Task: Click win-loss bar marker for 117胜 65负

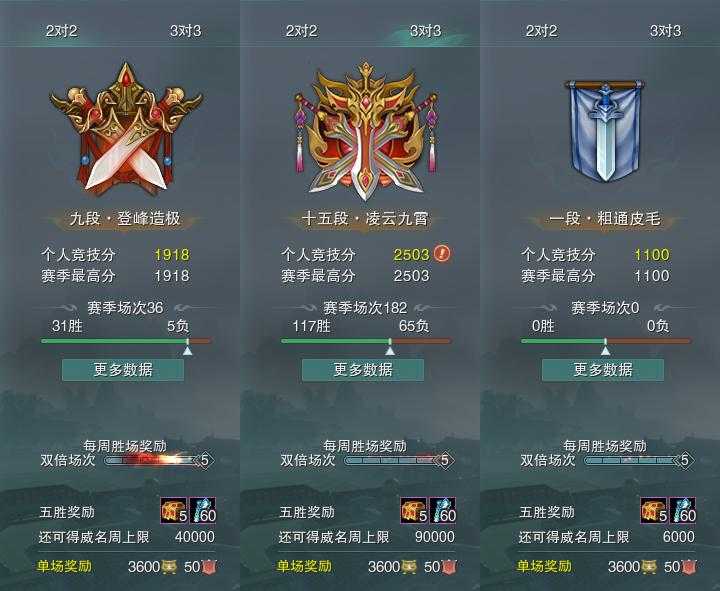Action: point(390,350)
